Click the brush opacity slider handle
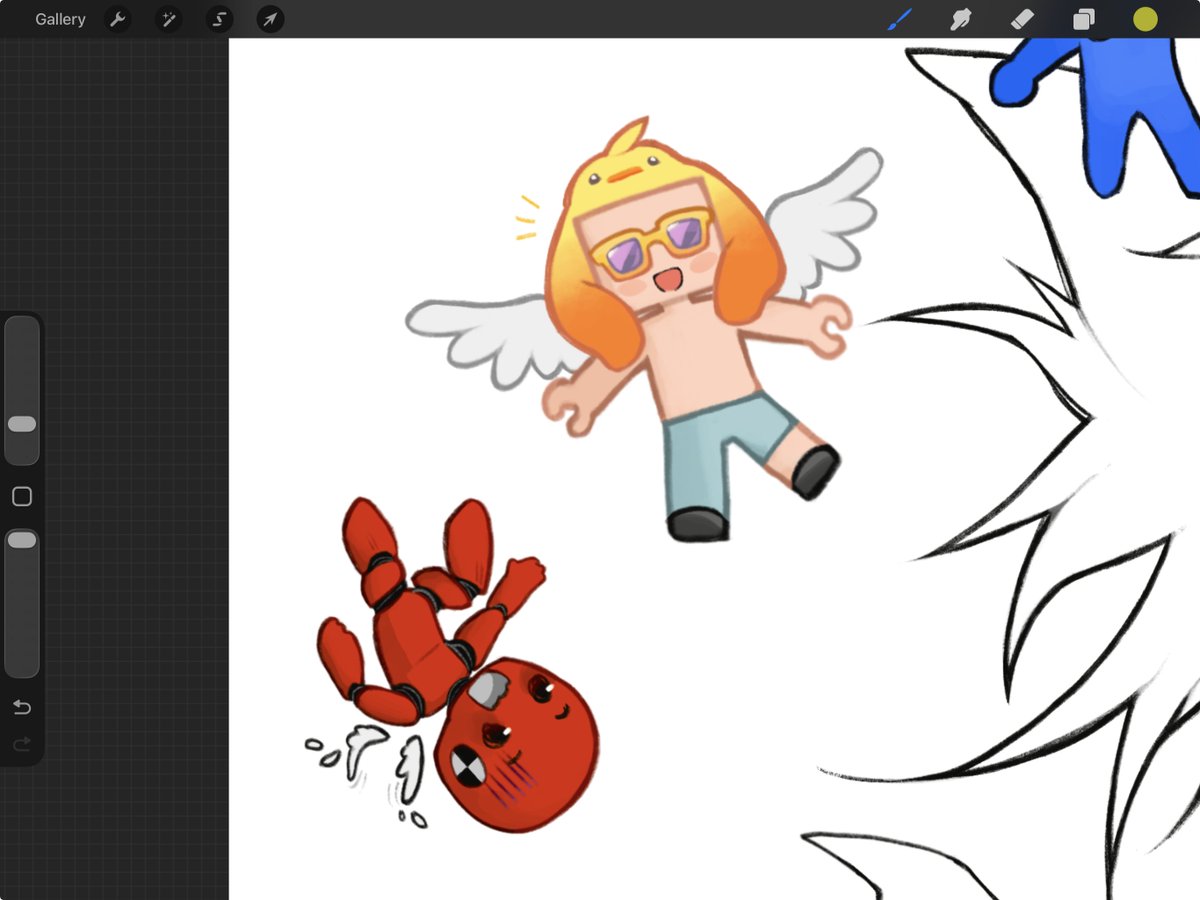 tap(22, 540)
